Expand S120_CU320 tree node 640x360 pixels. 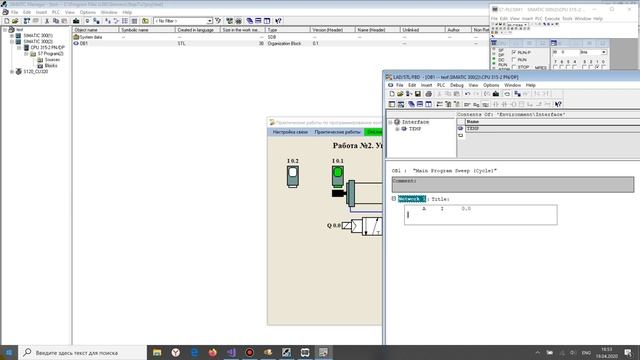[x=12, y=71]
